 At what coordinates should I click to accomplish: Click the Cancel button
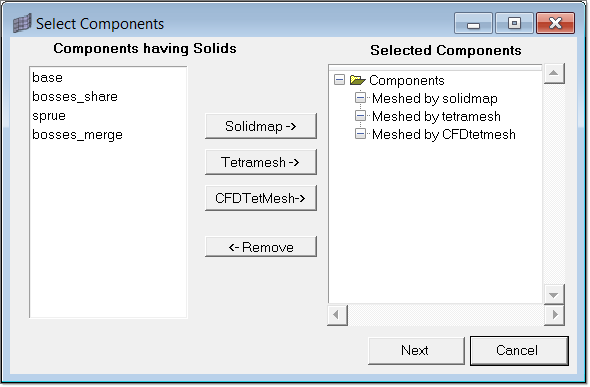pyautogui.click(x=519, y=351)
